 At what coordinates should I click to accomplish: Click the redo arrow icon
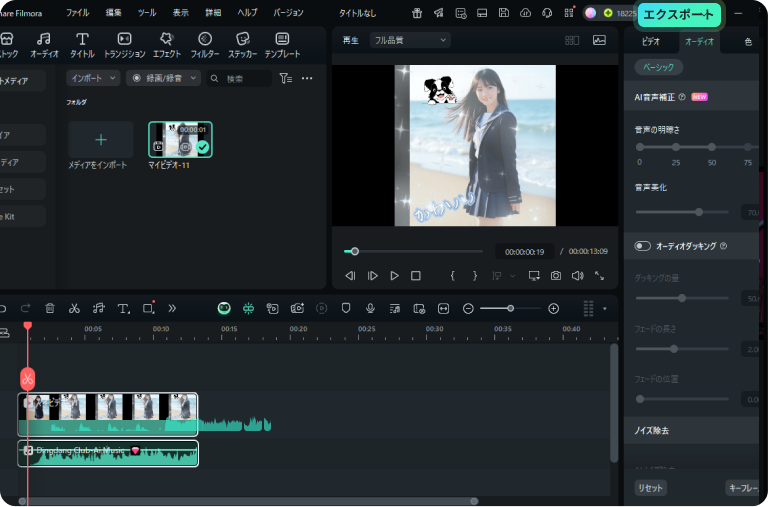click(25, 308)
